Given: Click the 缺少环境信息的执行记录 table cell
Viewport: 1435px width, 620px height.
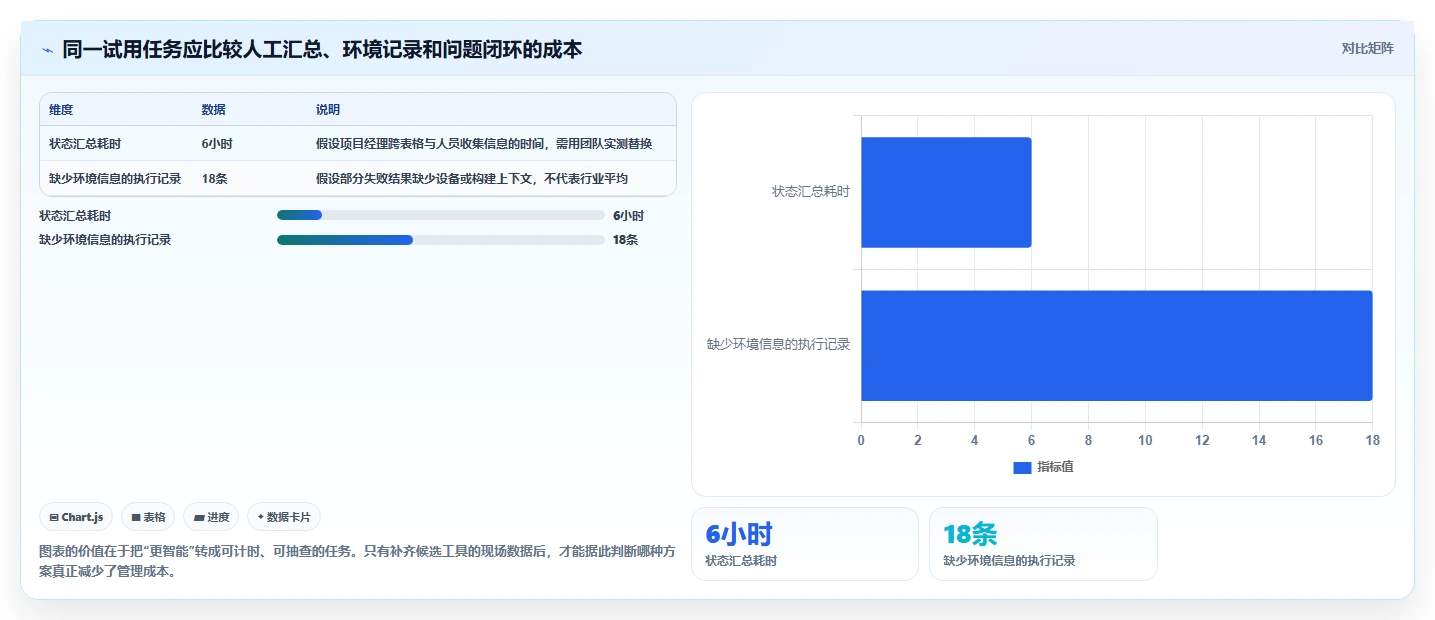Looking at the screenshot, I should click(115, 179).
